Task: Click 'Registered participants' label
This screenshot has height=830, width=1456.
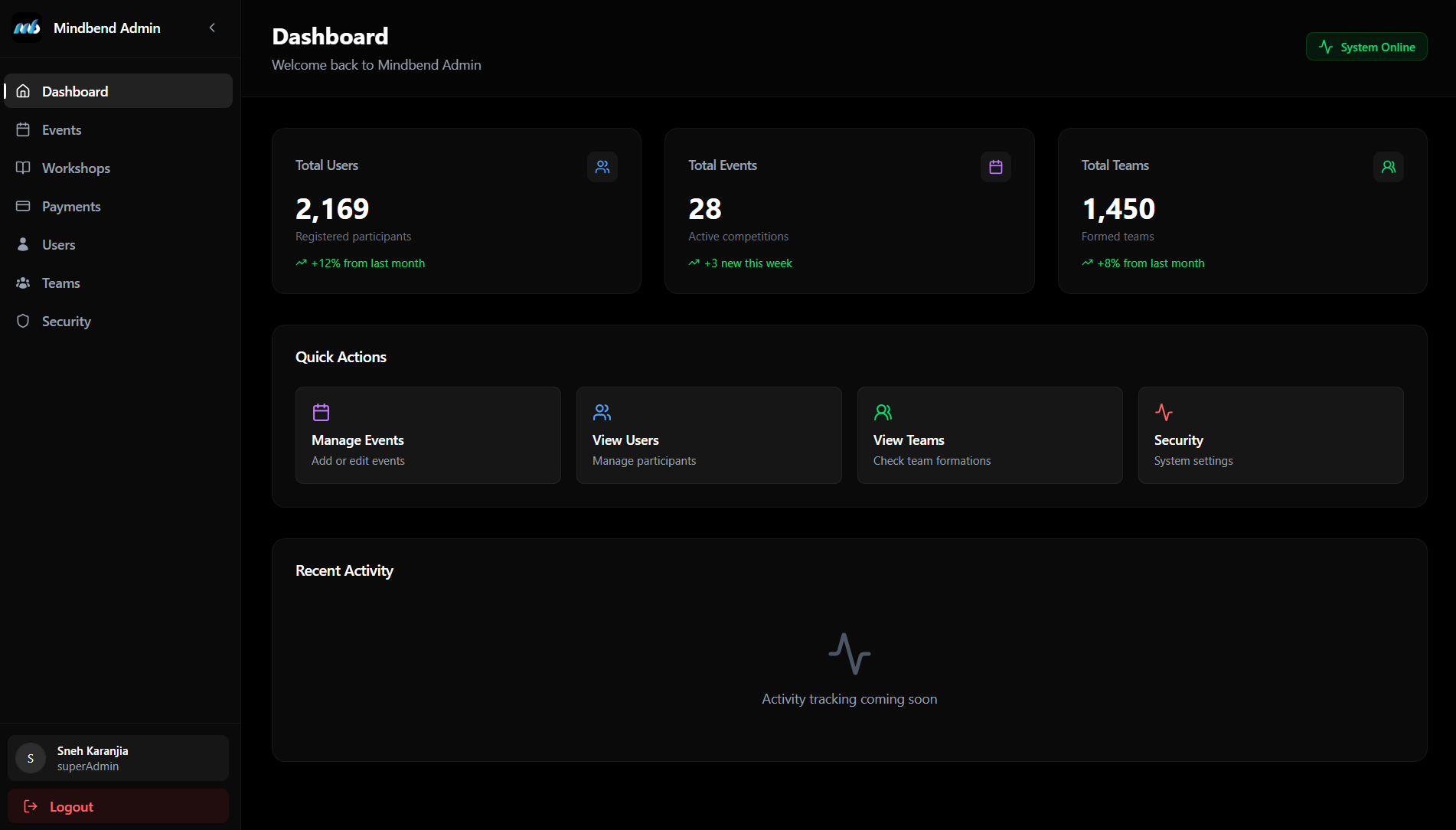Action: tap(353, 237)
